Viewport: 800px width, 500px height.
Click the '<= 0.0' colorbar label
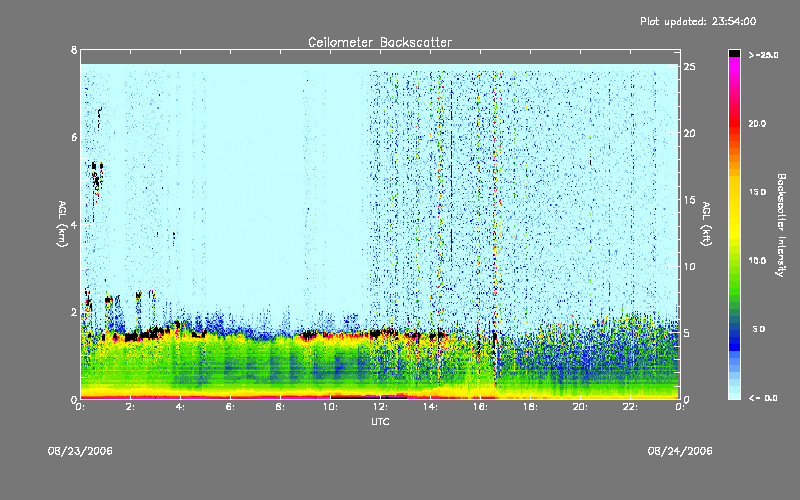(763, 398)
